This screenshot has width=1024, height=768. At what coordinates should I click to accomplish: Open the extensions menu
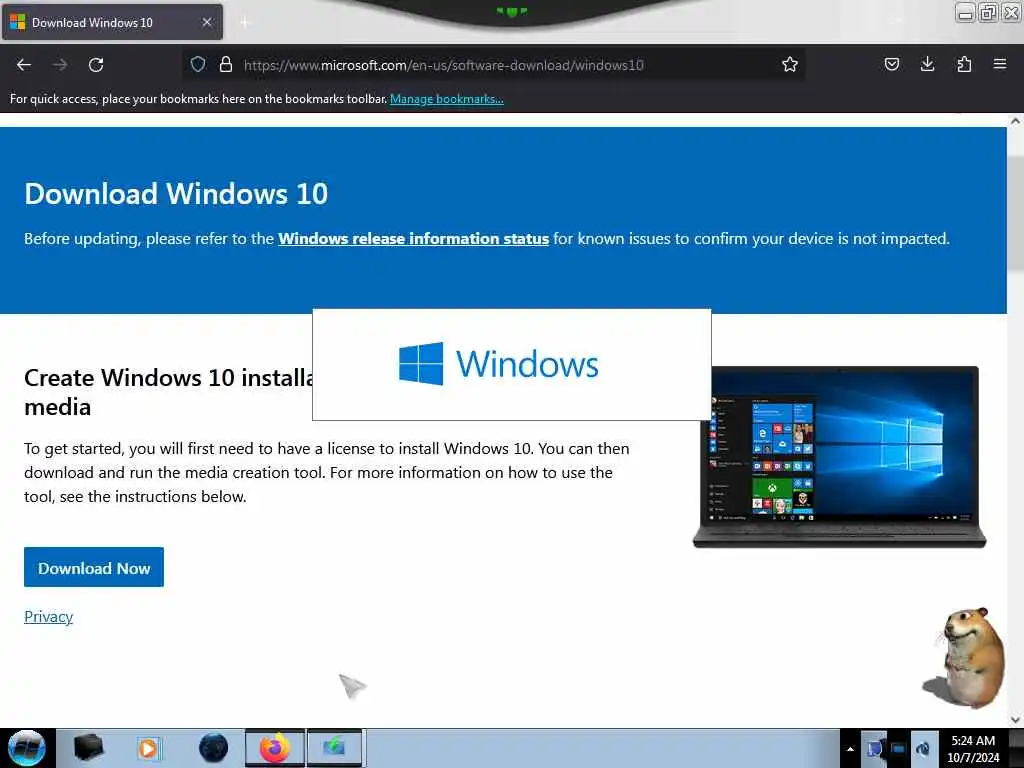pos(964,64)
